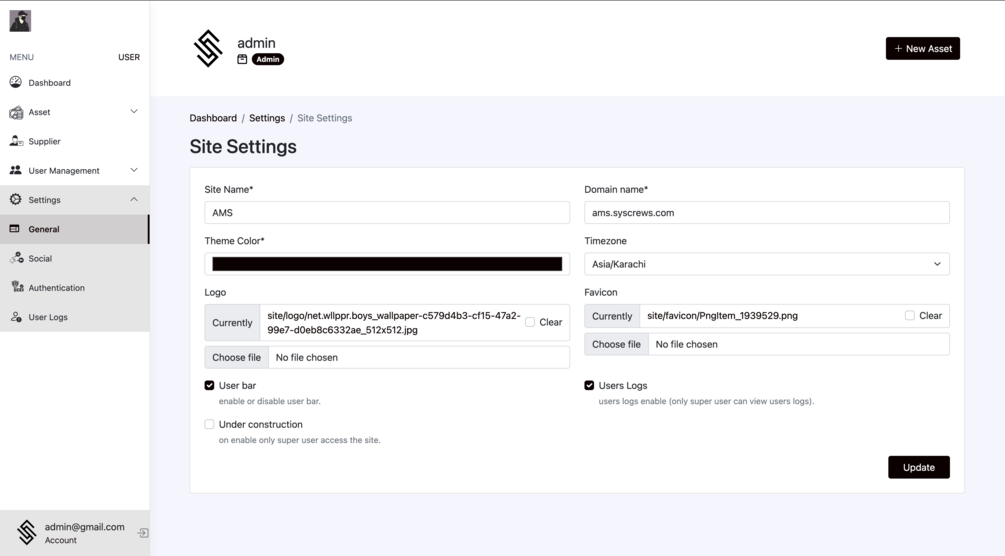Click the Authentication icon in sidebar
The height and width of the screenshot is (556, 1005).
17,287
